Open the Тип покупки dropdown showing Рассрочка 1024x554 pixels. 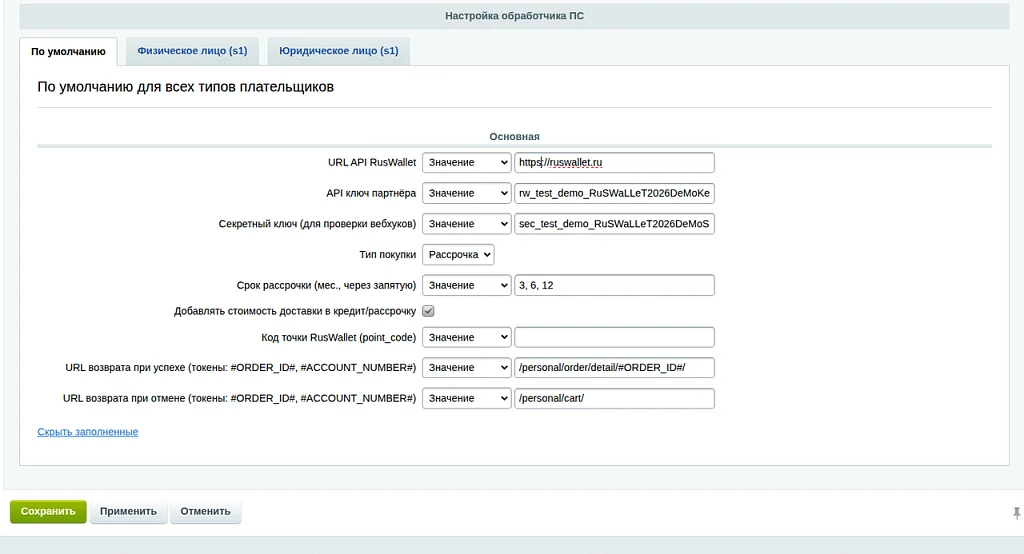click(x=458, y=254)
